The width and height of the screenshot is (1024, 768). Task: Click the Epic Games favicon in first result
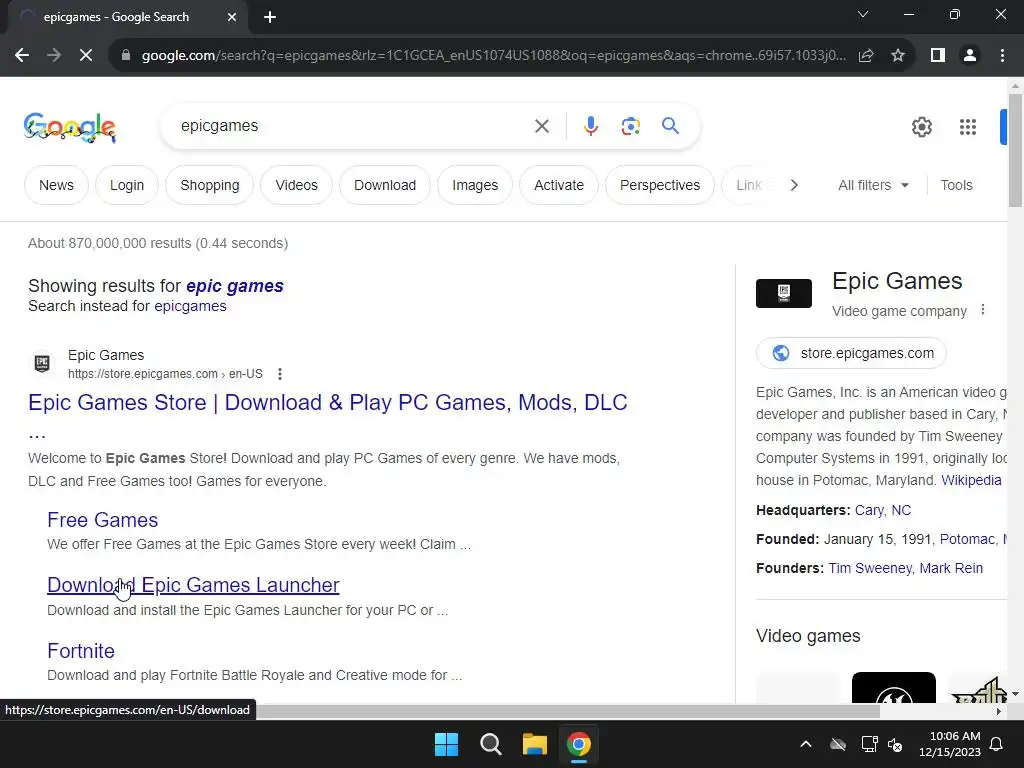pos(42,363)
